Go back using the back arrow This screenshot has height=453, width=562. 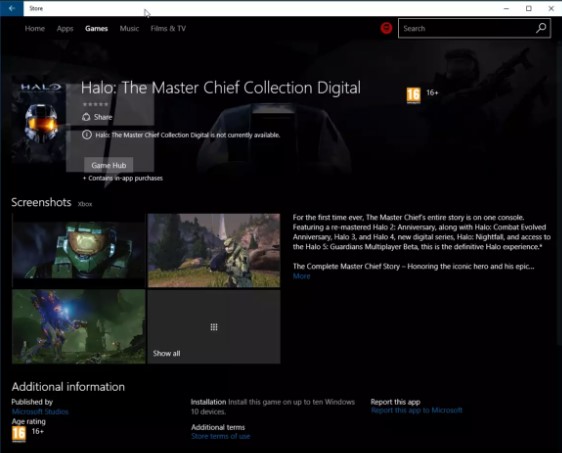[12, 8]
